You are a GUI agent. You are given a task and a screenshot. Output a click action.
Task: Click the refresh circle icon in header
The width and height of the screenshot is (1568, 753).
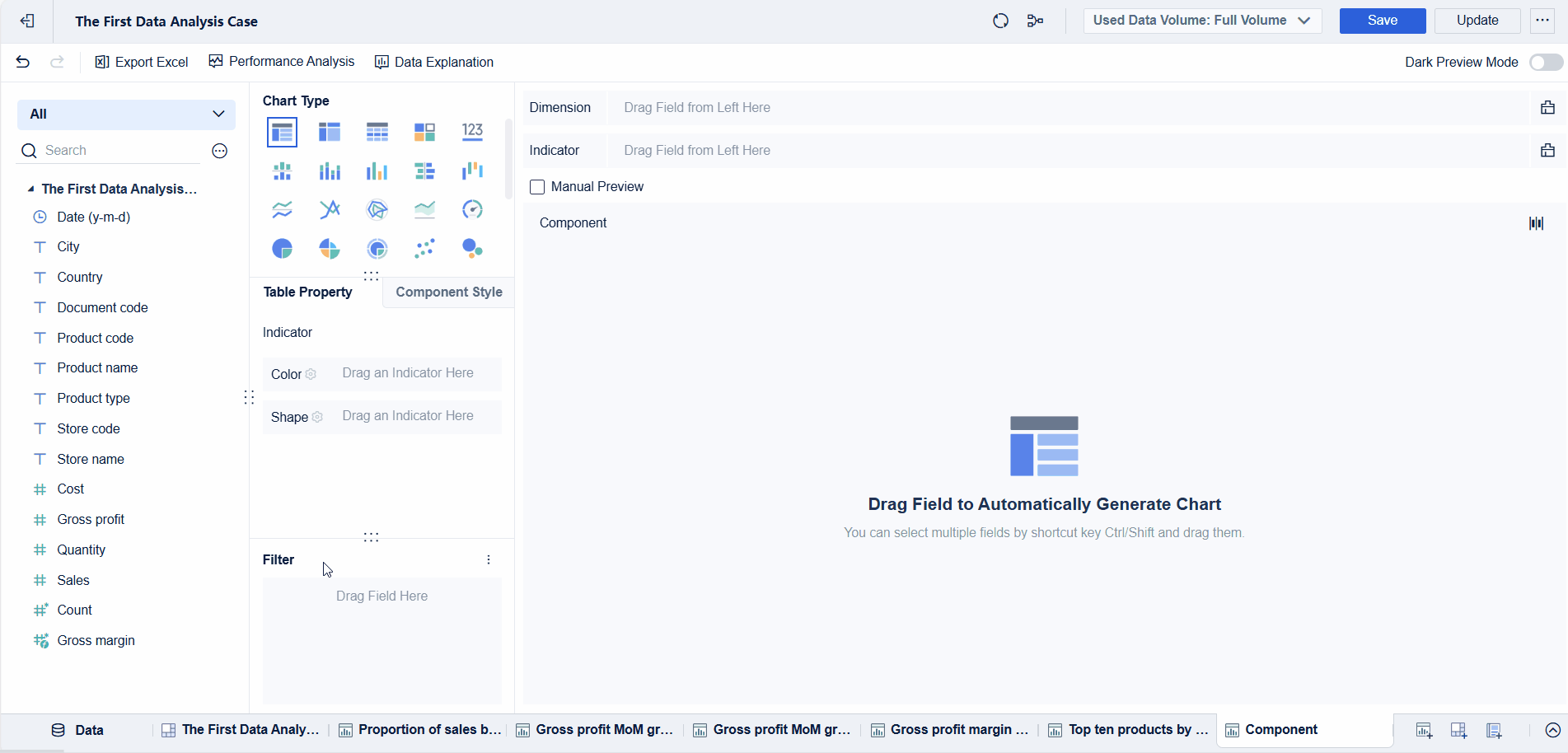(1000, 21)
